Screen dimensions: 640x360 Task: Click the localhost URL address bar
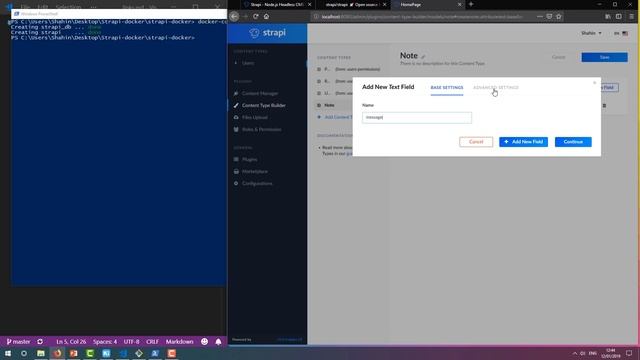click(422, 17)
